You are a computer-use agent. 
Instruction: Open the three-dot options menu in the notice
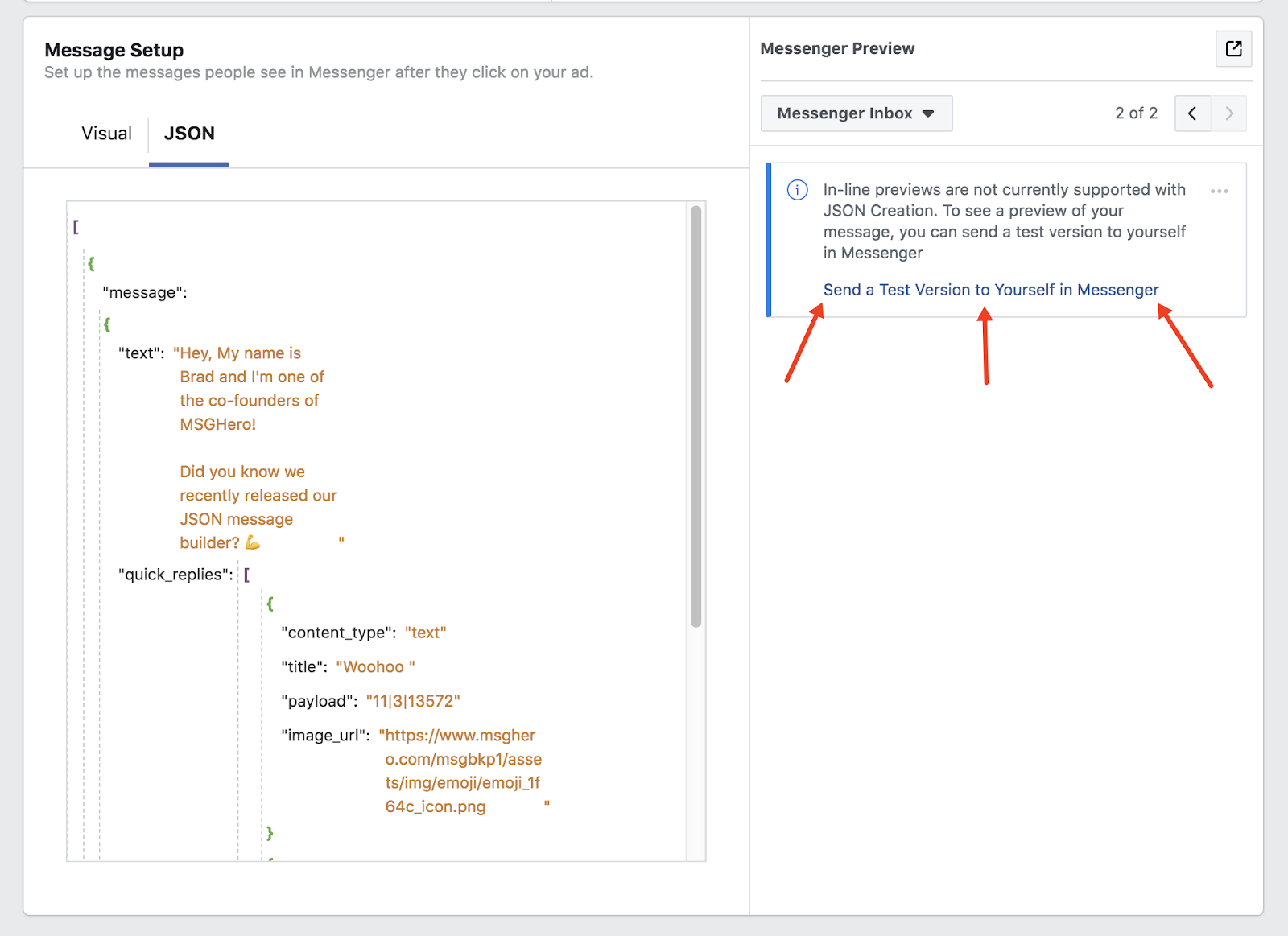1219,191
